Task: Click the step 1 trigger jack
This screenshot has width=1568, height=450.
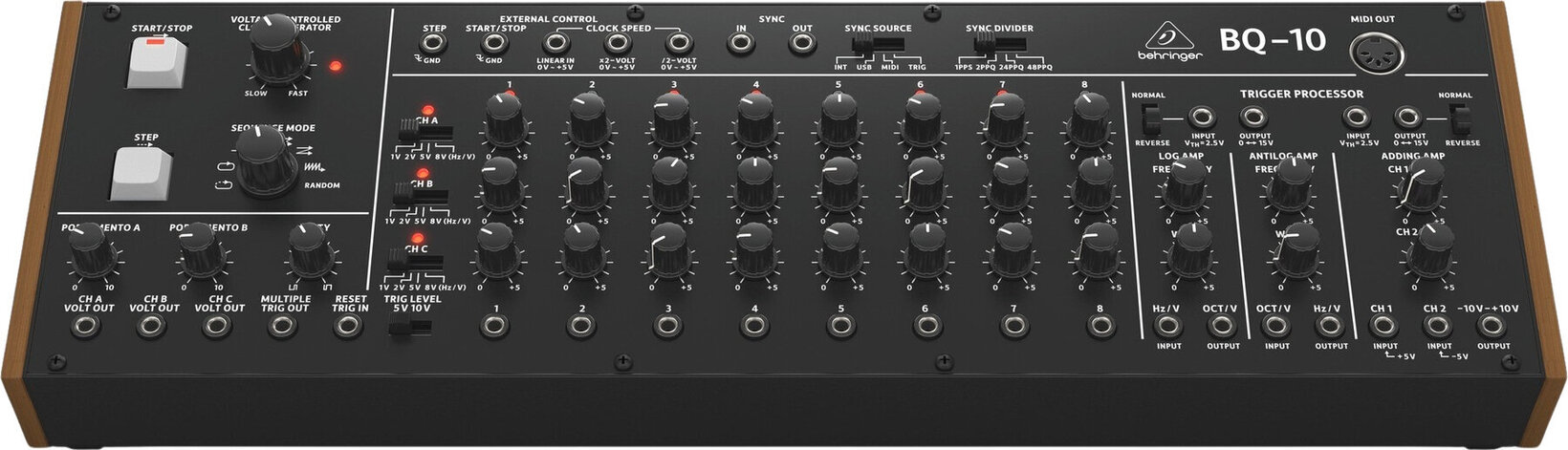Action: pyautogui.click(x=493, y=327)
